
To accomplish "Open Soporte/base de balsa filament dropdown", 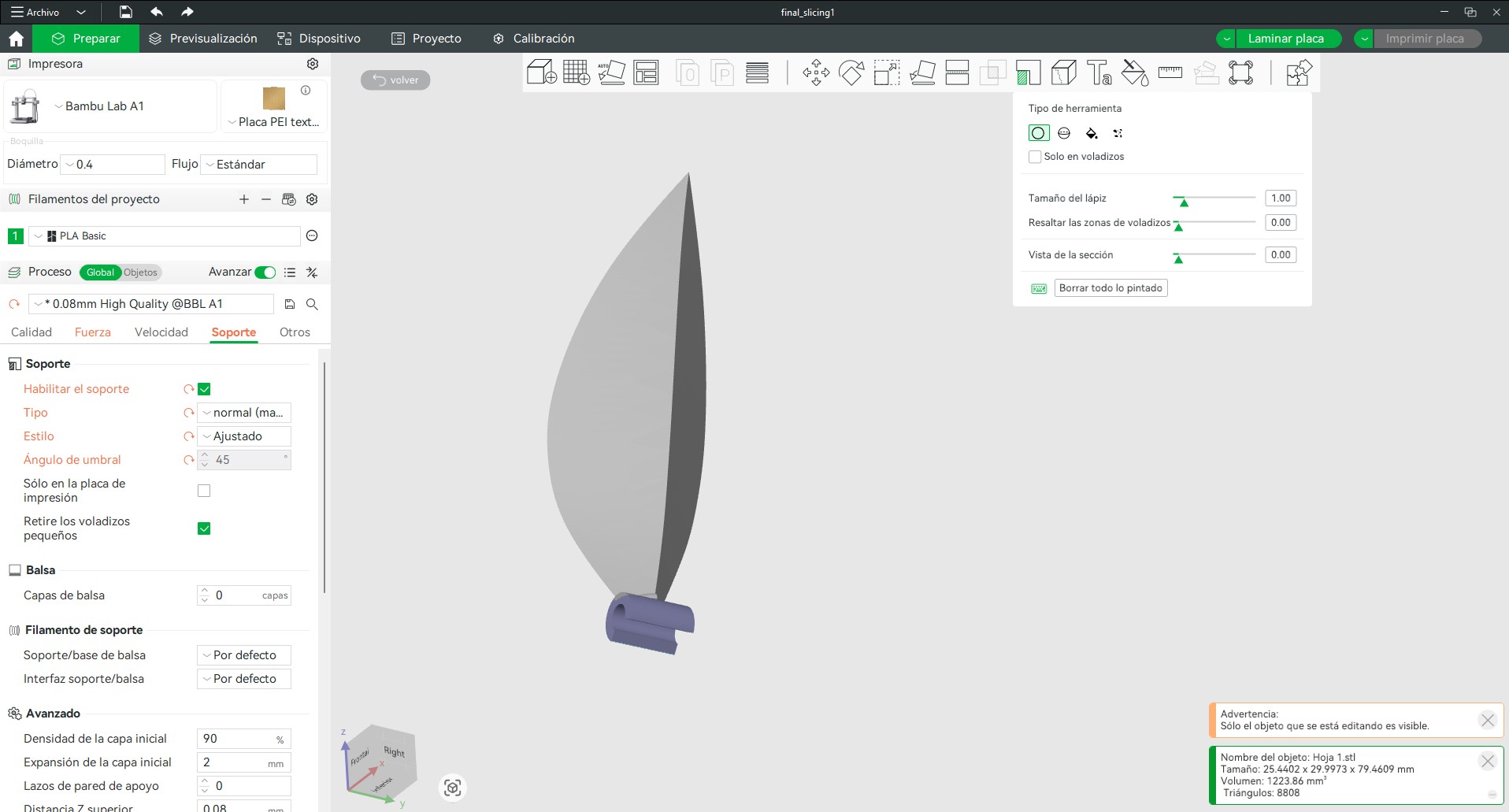I will click(244, 655).
